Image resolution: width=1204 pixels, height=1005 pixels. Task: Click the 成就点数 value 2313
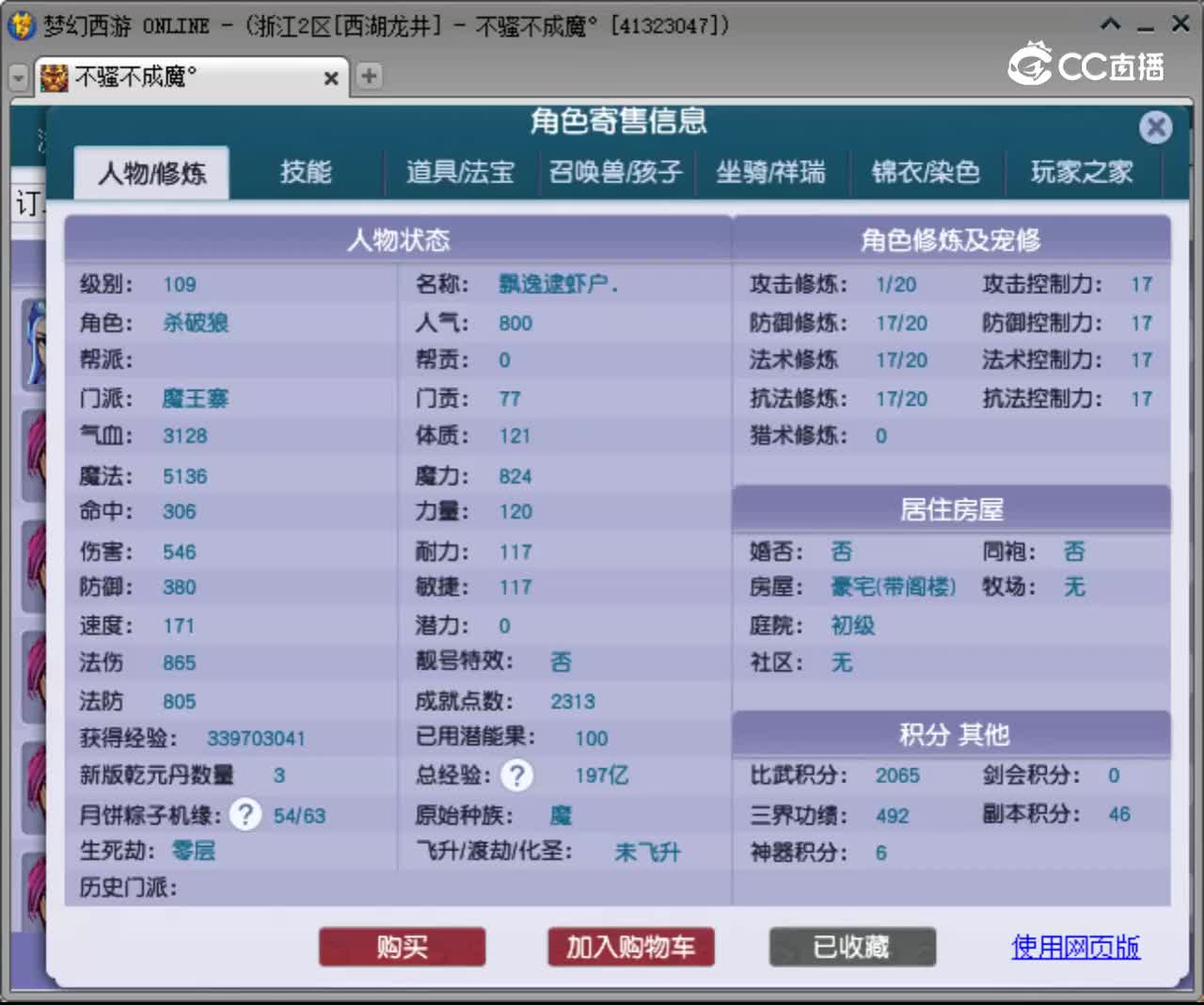click(573, 701)
